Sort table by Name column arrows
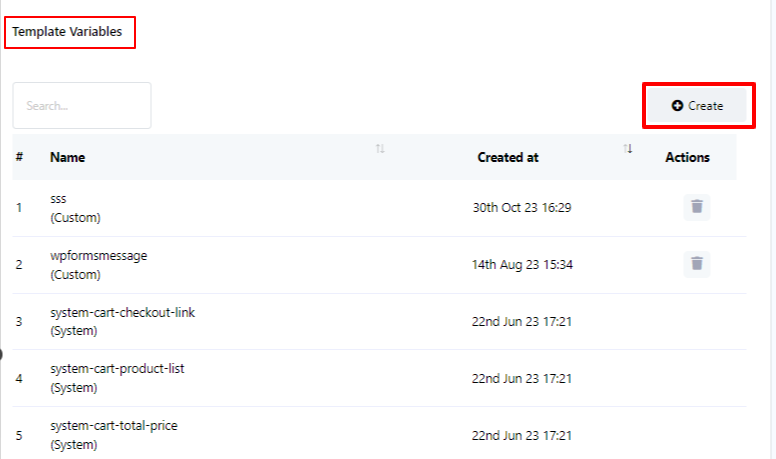The width and height of the screenshot is (776, 459). tap(380, 149)
